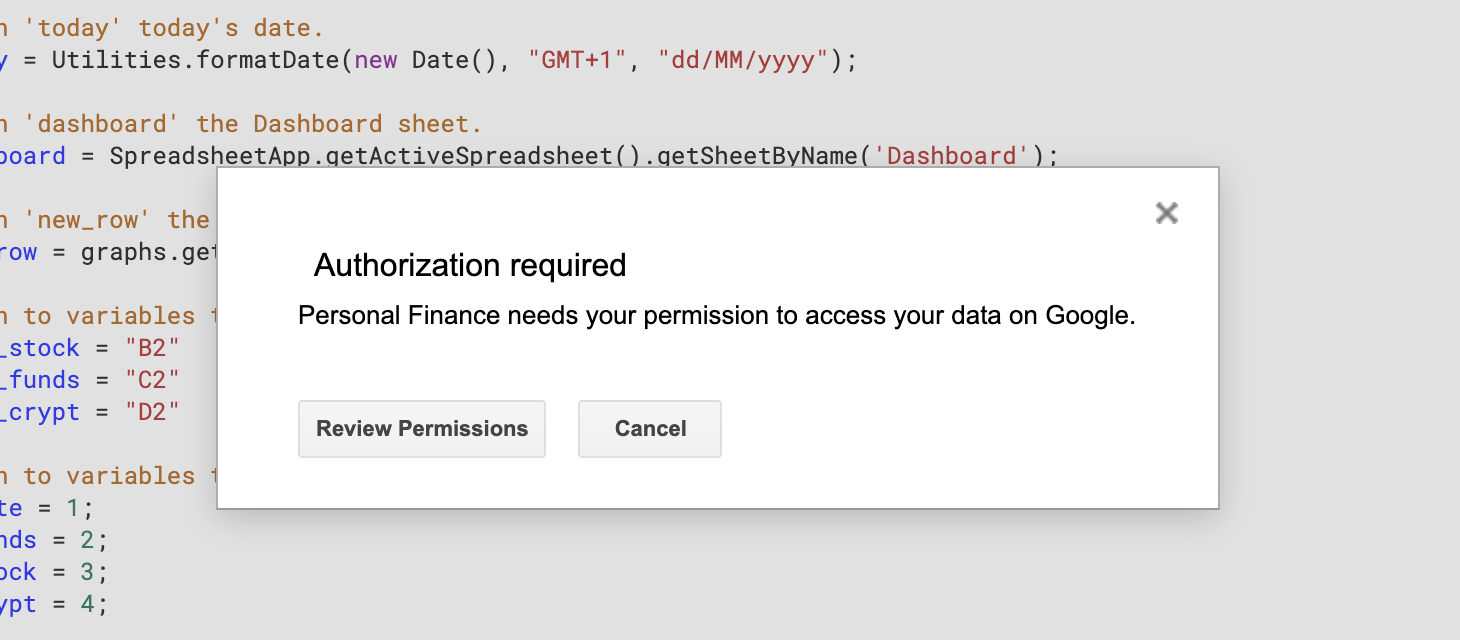Click the line assigning value 3
Viewport: 1460px width, 640px height.
click(x=54, y=572)
